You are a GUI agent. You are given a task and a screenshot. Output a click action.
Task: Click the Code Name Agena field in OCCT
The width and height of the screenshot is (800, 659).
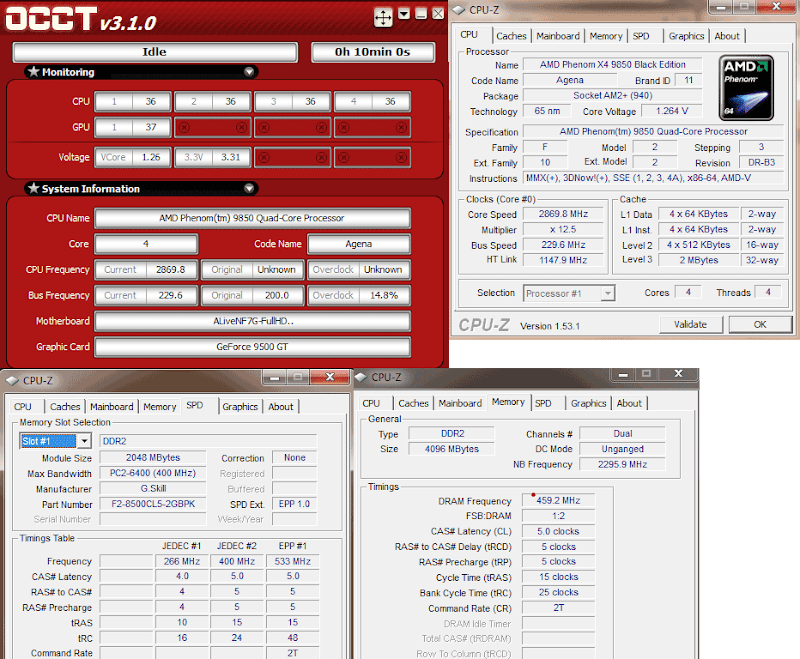(359, 244)
